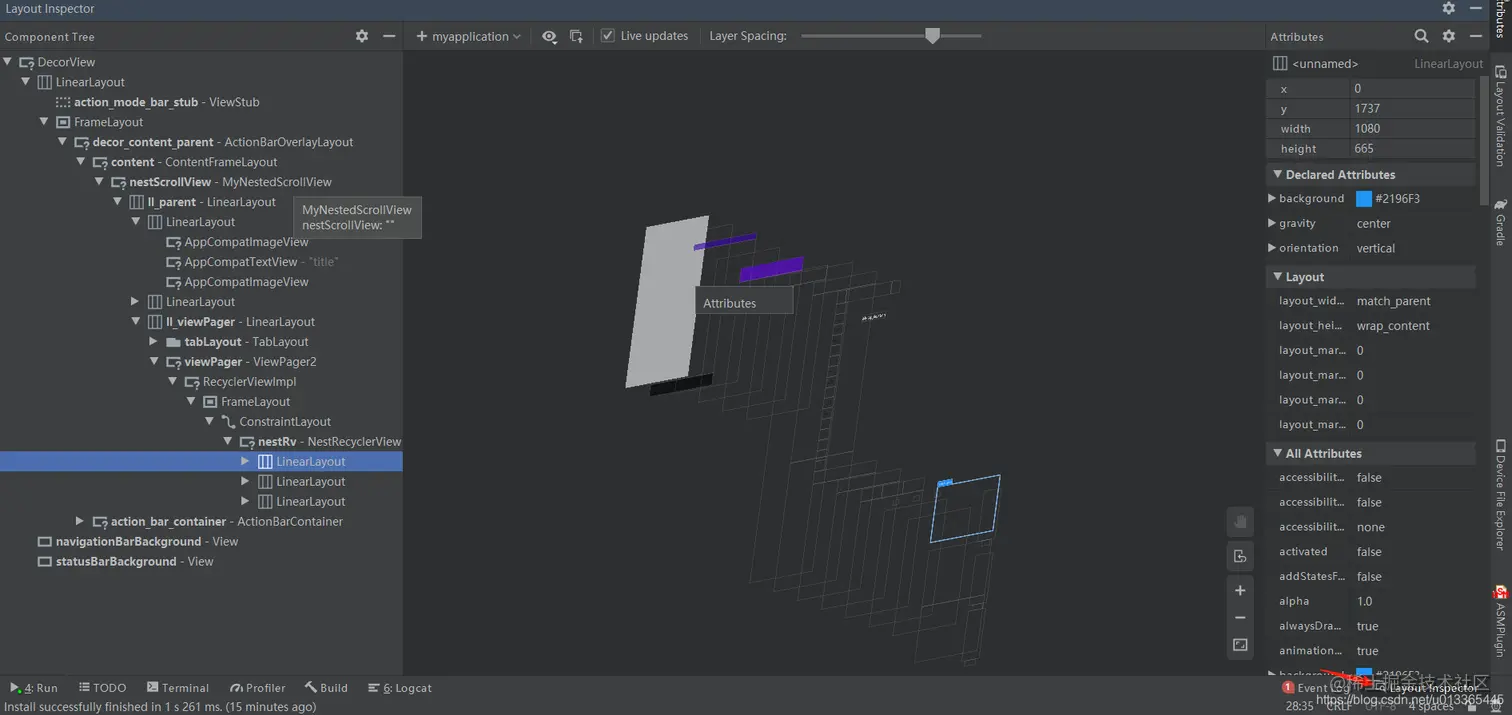Open the myapplication process dropdown
Image resolution: width=1512 pixels, height=715 pixels.
pyautogui.click(x=469, y=36)
